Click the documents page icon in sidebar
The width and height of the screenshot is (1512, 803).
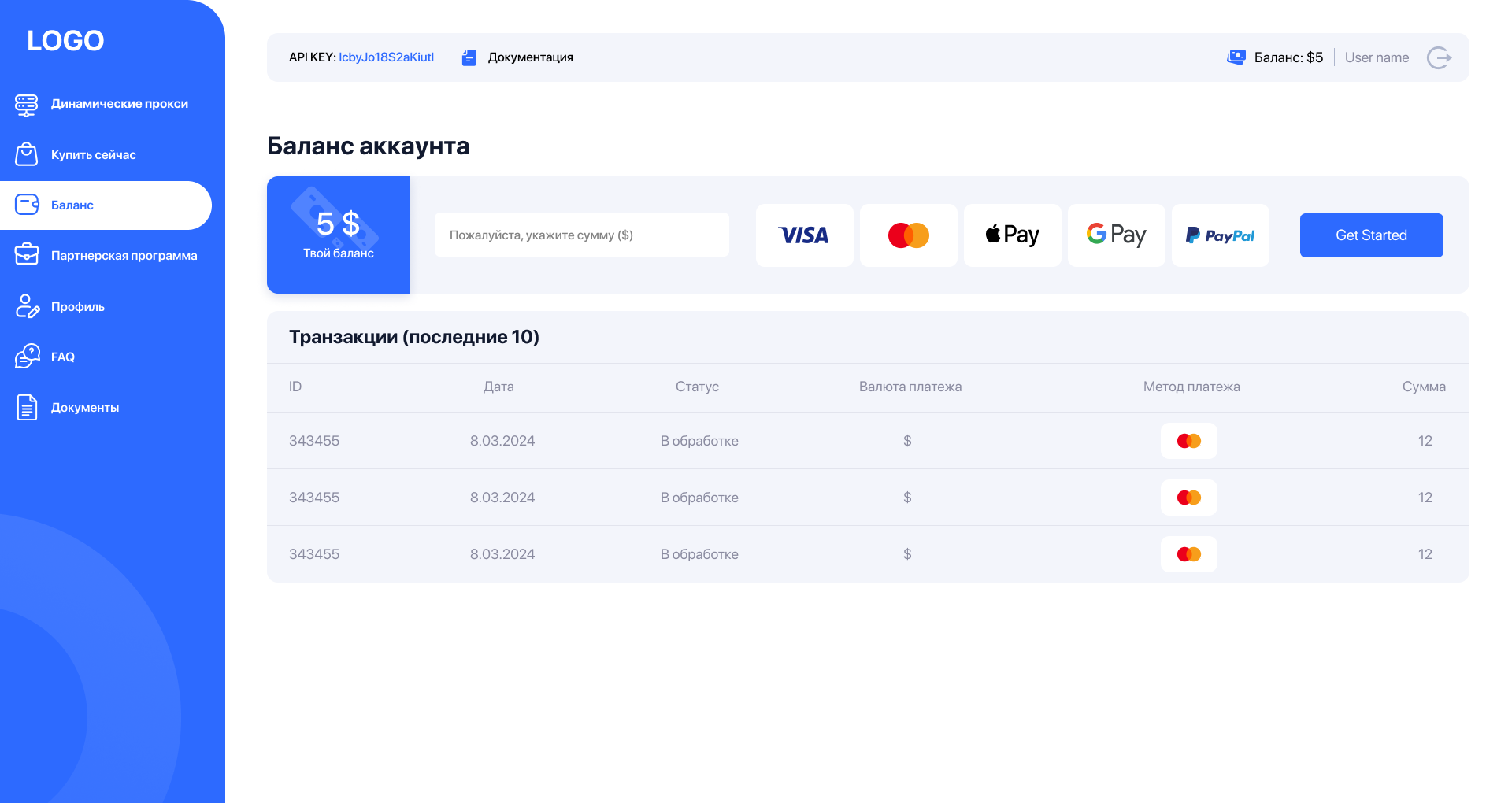pos(27,407)
